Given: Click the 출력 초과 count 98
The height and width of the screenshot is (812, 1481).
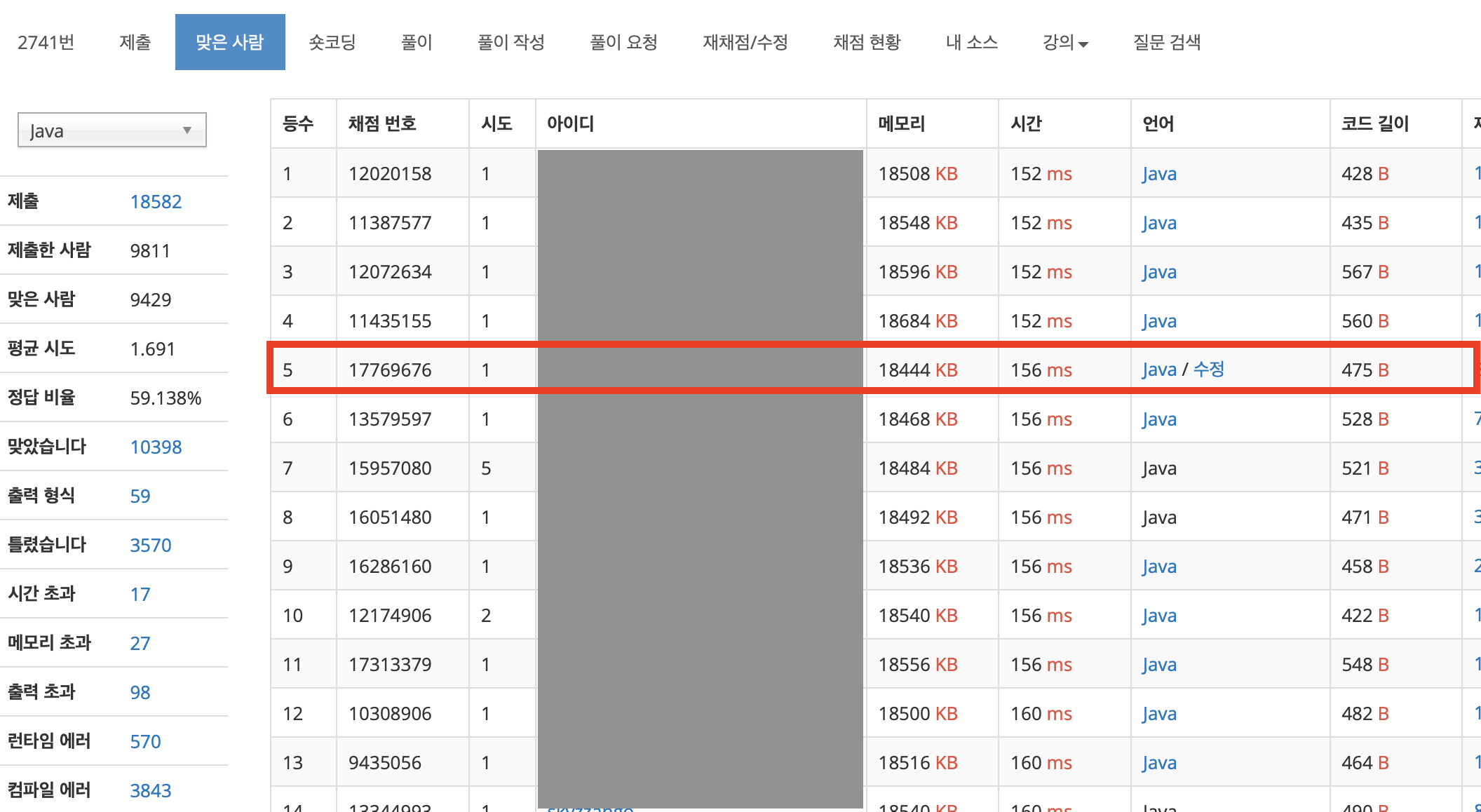Looking at the screenshot, I should (x=140, y=693).
